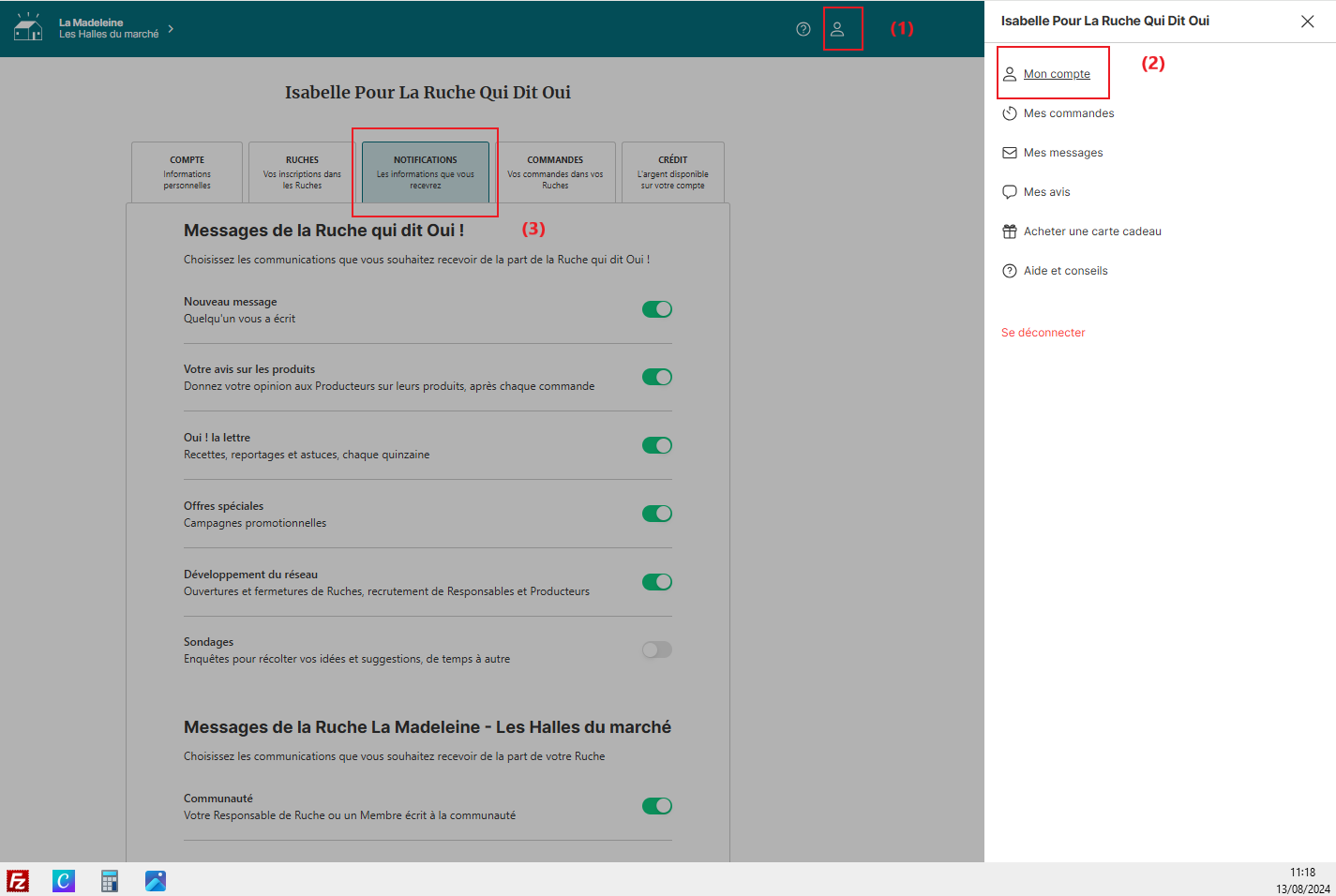Enable the Sondages toggle
The height and width of the screenshot is (896, 1336).
pos(657,650)
